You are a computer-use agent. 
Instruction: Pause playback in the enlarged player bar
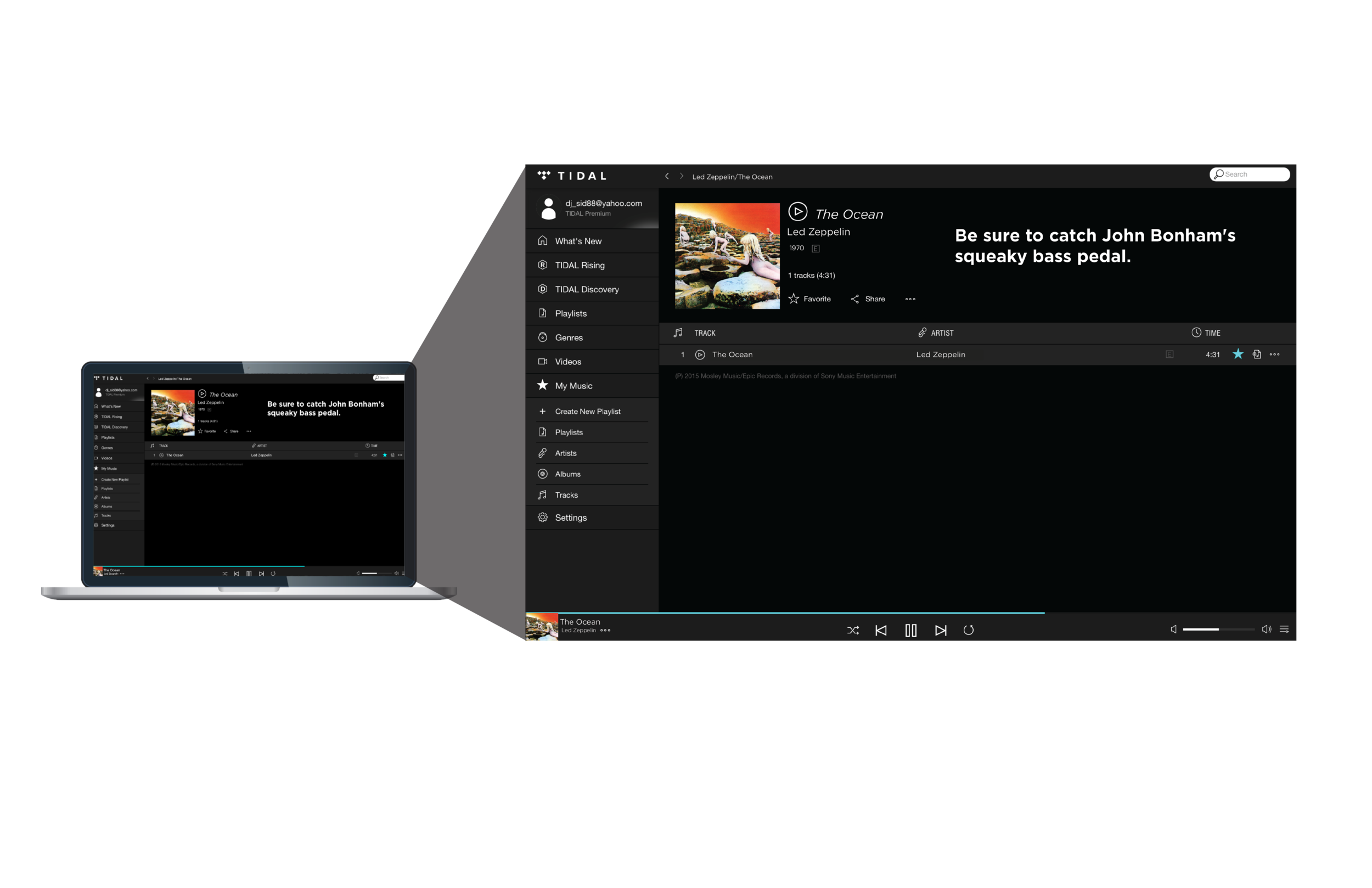pyautogui.click(x=911, y=631)
